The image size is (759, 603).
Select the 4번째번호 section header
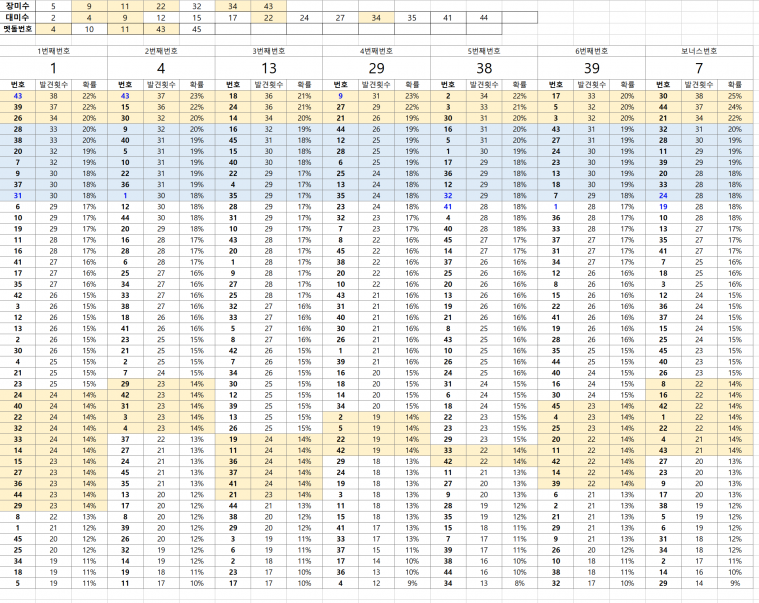pyautogui.click(x=376, y=51)
